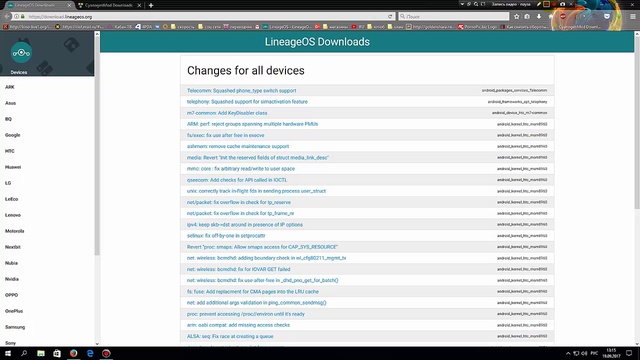Screen dimensions: 640x360
Task: Open 'm7-common: Add KeyDisabler class' link
Action: pyautogui.click(x=227, y=113)
